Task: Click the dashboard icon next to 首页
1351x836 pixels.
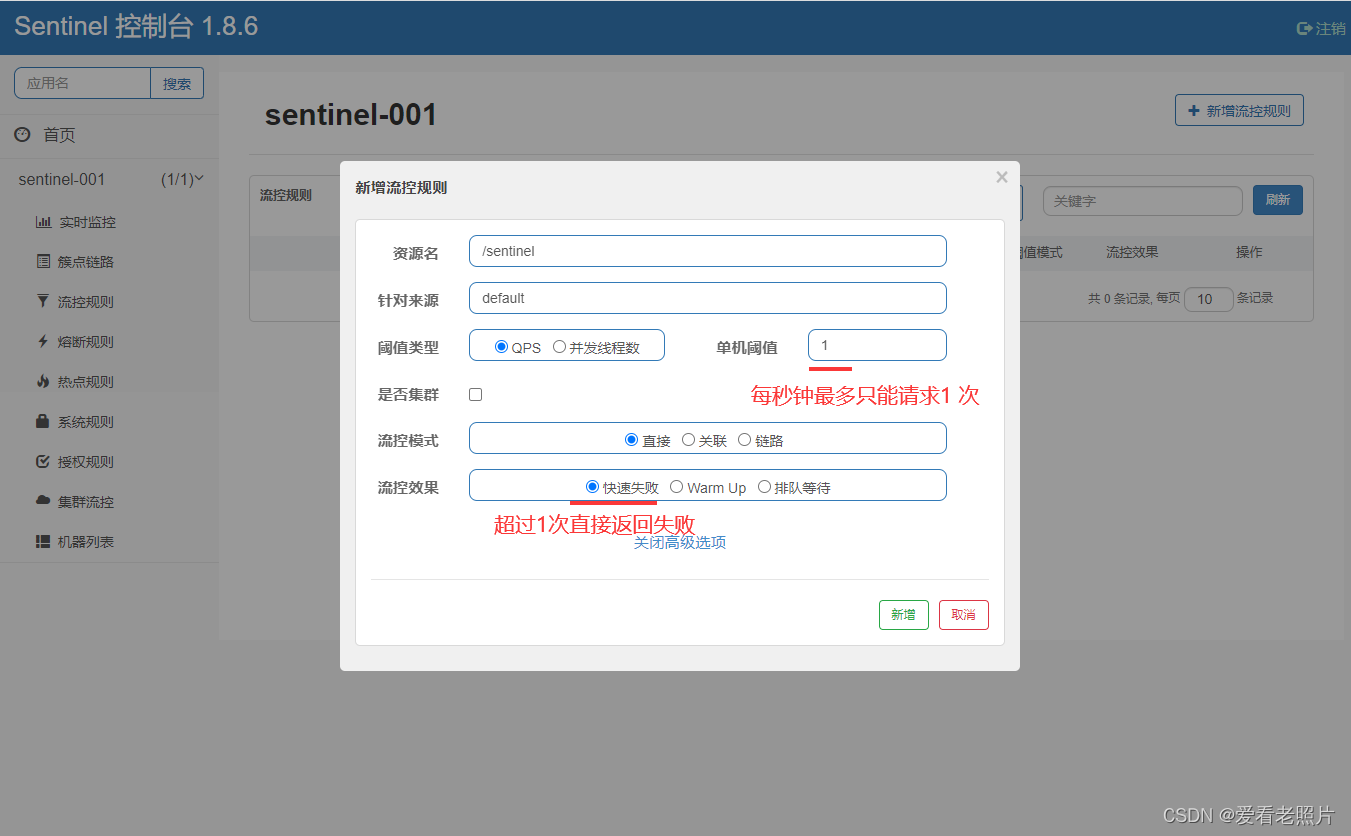Action: (22, 134)
